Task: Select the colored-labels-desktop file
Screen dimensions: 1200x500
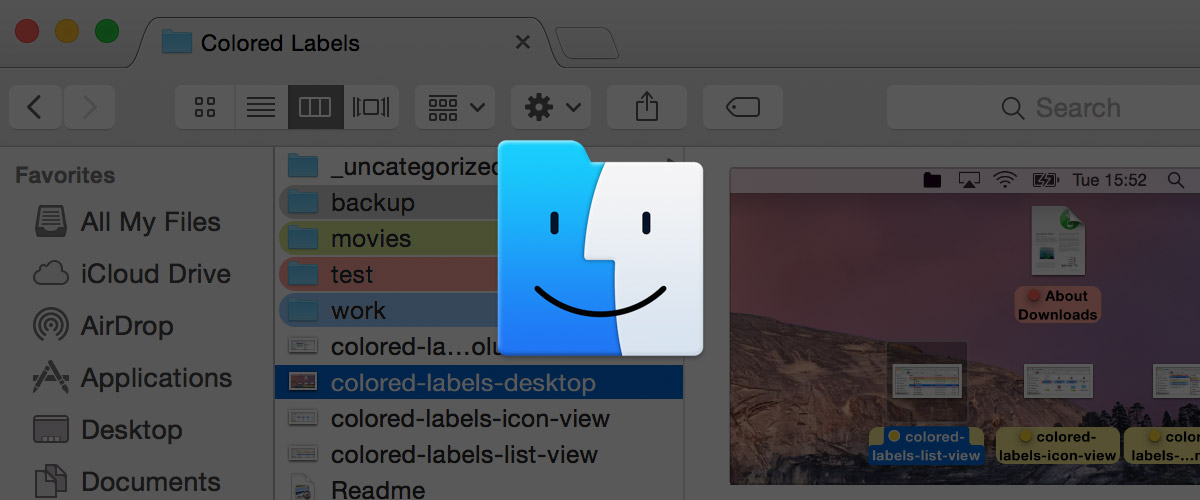Action: point(479,382)
